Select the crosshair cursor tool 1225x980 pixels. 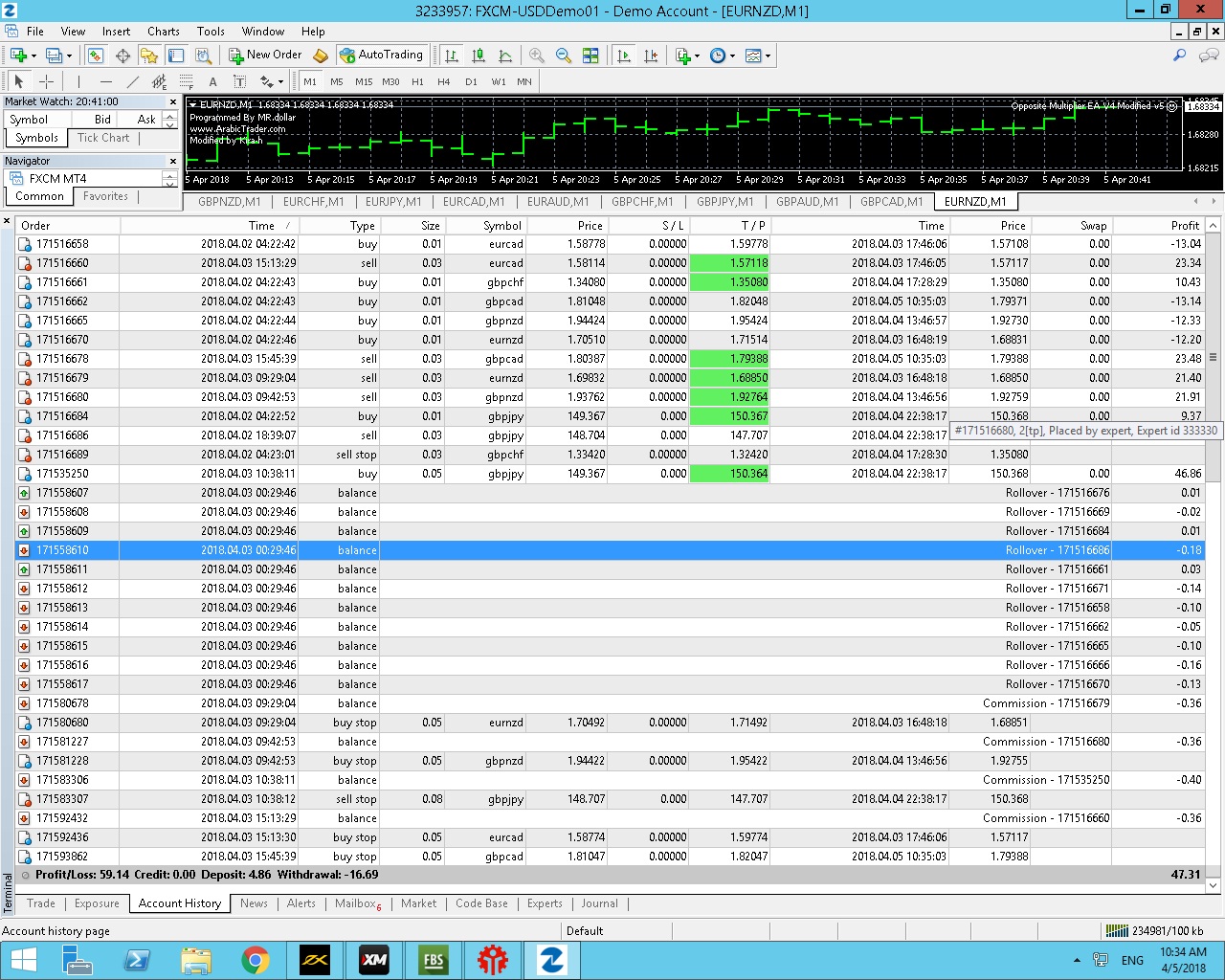point(46,82)
